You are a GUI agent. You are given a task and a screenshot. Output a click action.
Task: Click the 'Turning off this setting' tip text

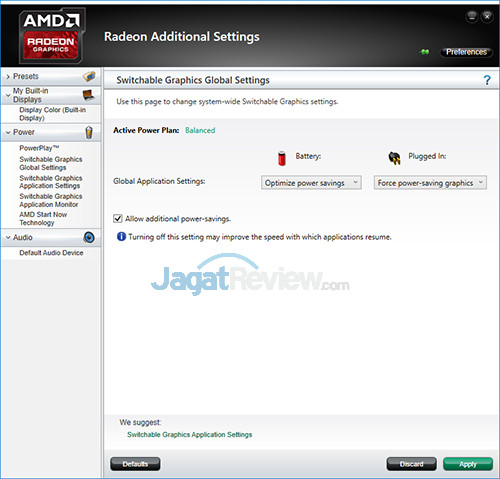click(x=260, y=237)
